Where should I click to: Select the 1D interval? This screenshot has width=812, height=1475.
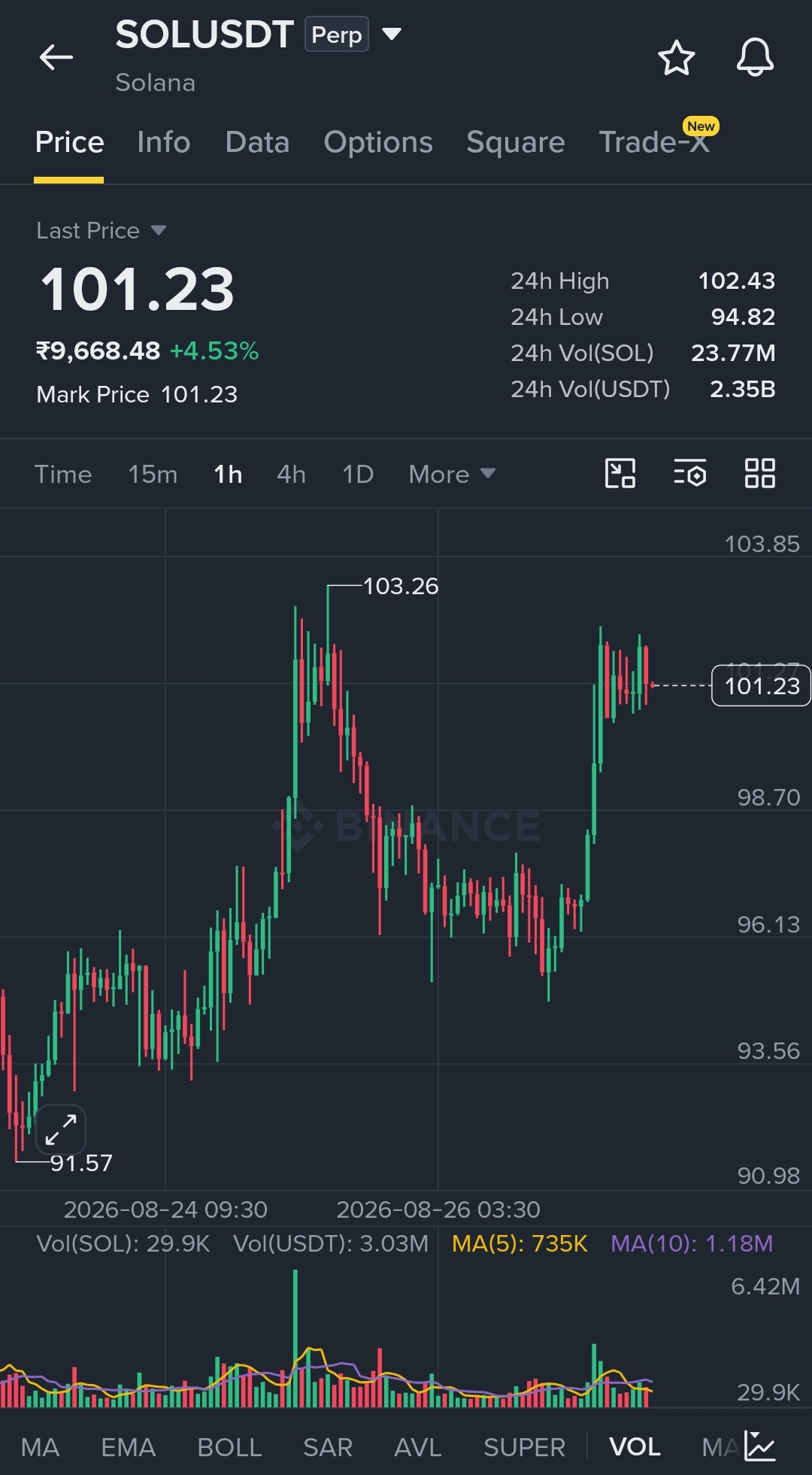pyautogui.click(x=358, y=474)
